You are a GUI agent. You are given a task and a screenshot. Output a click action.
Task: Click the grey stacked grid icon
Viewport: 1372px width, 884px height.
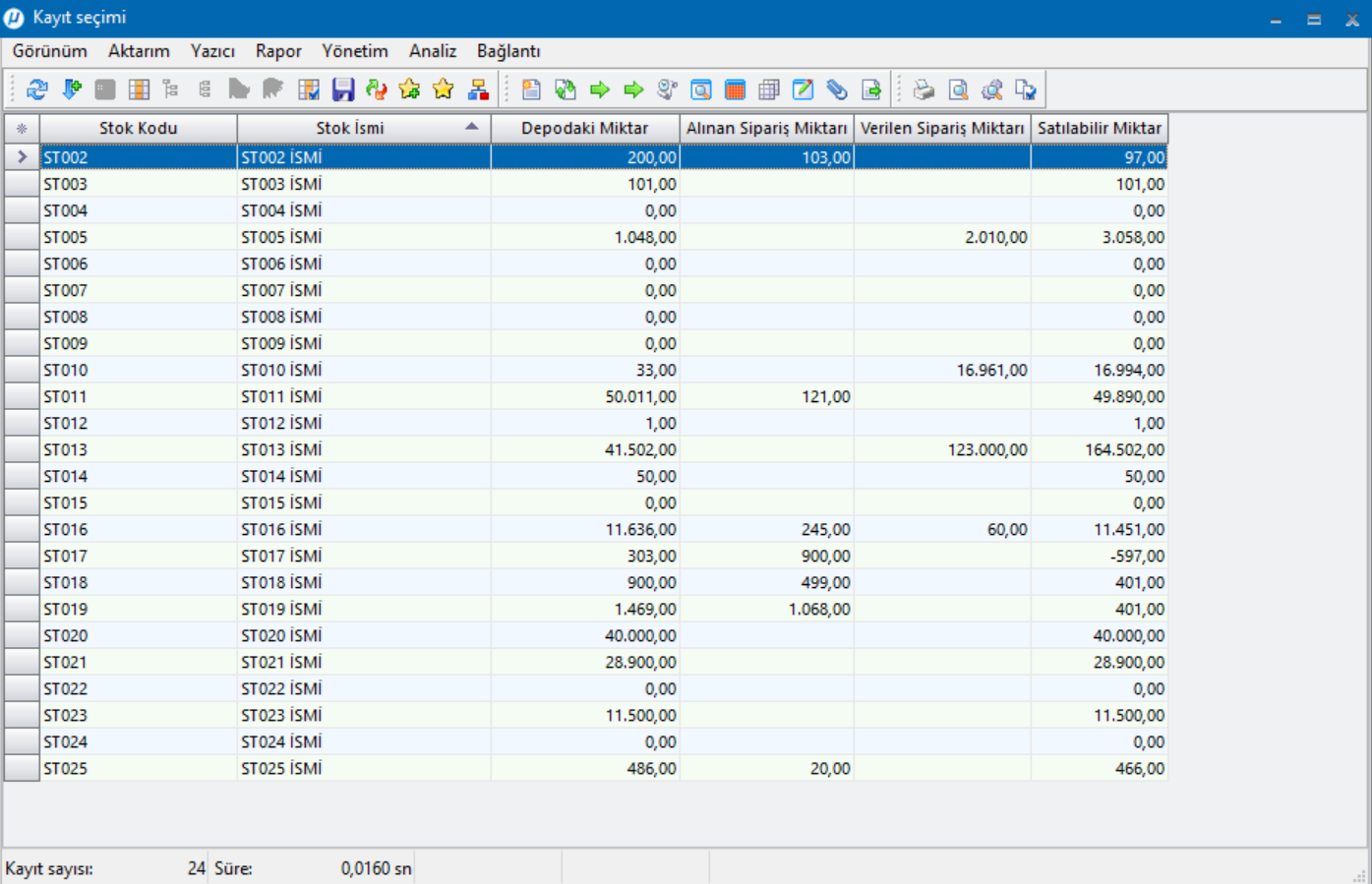click(769, 89)
